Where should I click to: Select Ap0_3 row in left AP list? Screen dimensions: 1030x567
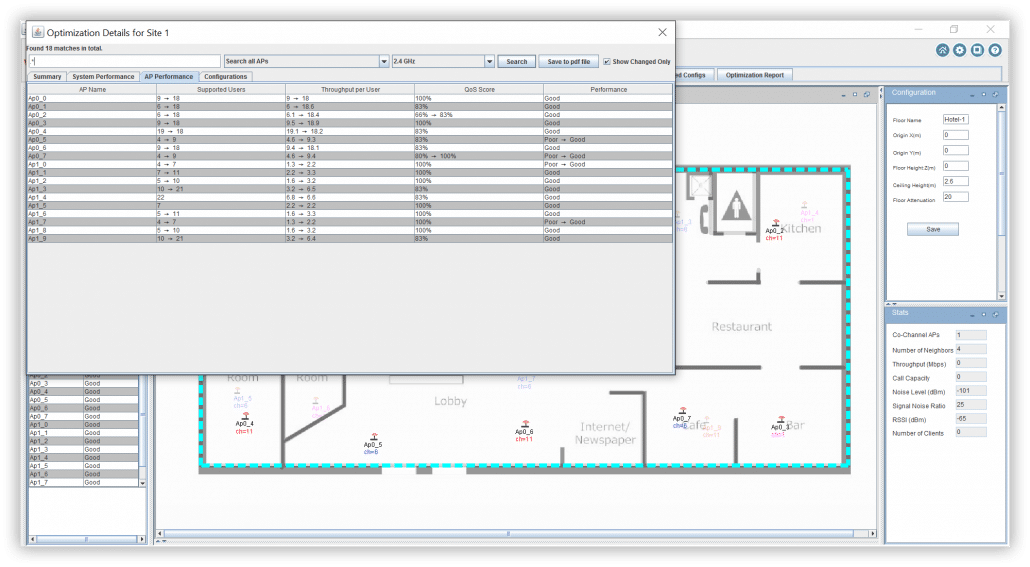coord(83,383)
